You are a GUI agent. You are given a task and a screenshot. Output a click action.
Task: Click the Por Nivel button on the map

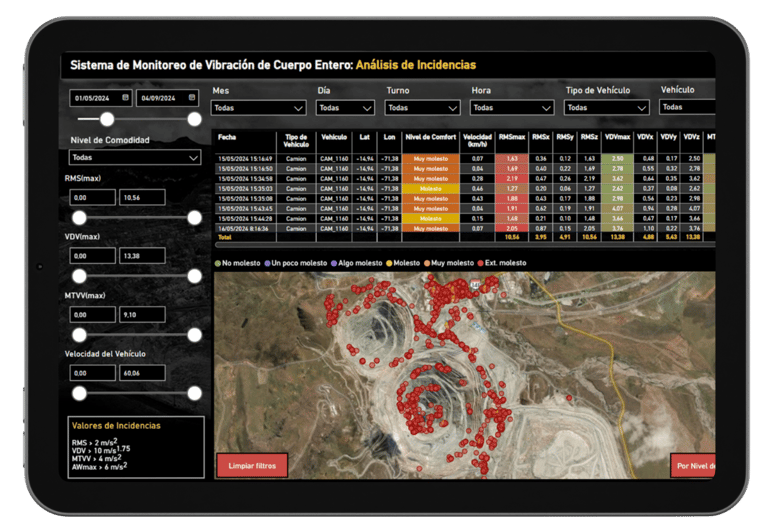coord(693,465)
